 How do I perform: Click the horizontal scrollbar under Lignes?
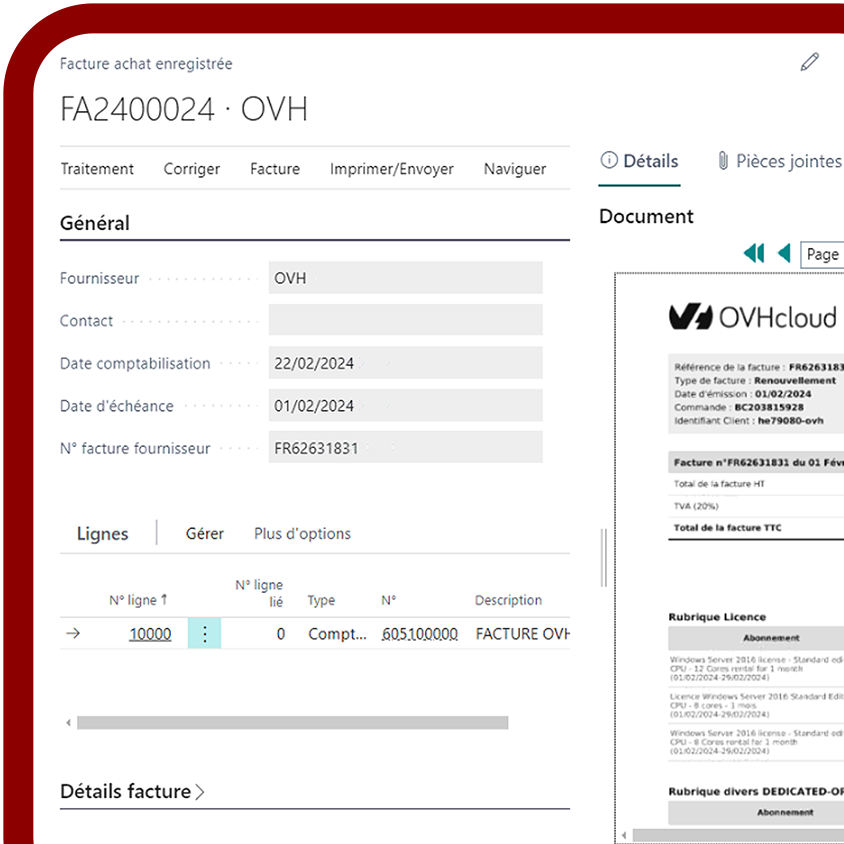tap(292, 722)
